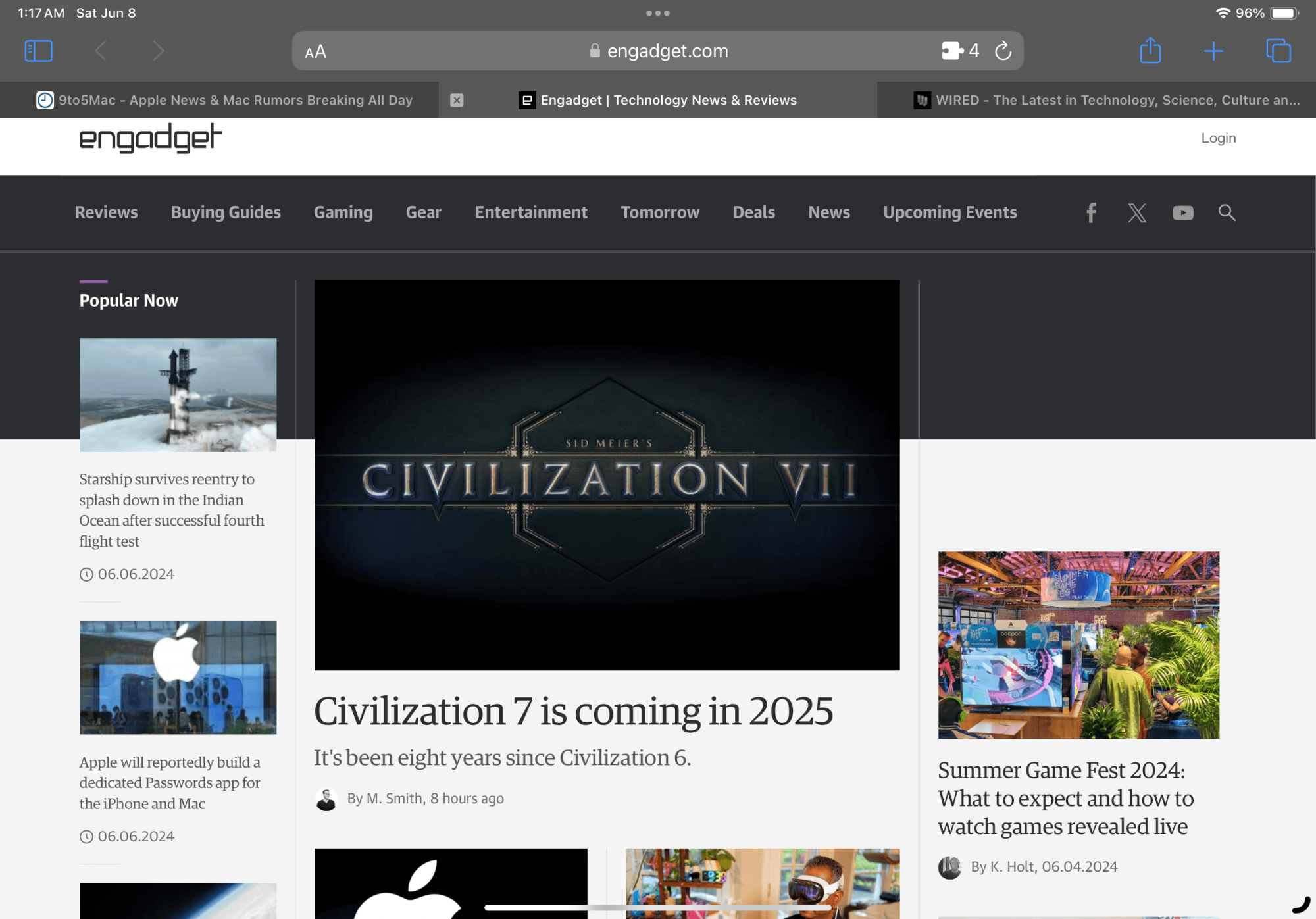The image size is (1316, 919).
Task: Open the Starship rocket thumbnail
Action: point(178,395)
